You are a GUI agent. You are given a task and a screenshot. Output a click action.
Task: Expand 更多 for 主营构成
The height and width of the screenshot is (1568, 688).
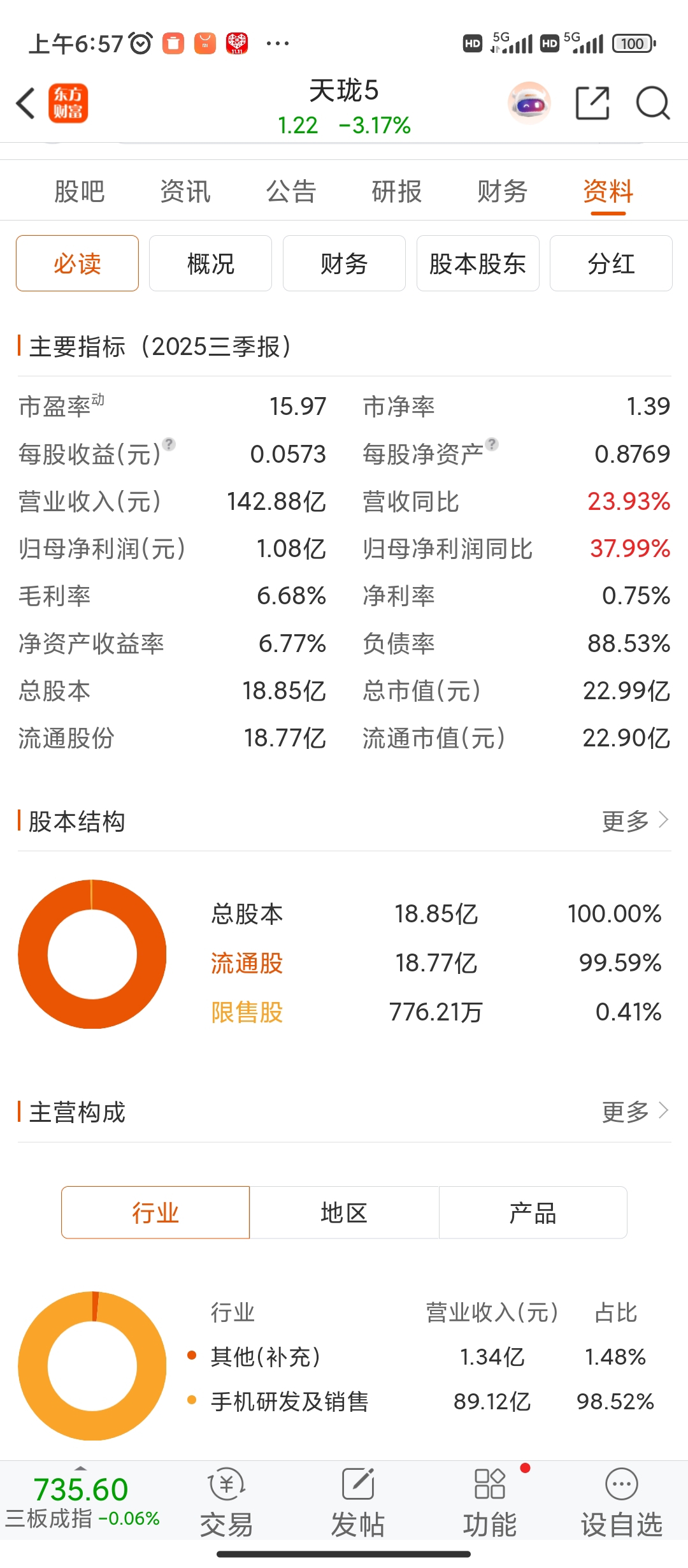tap(635, 1112)
